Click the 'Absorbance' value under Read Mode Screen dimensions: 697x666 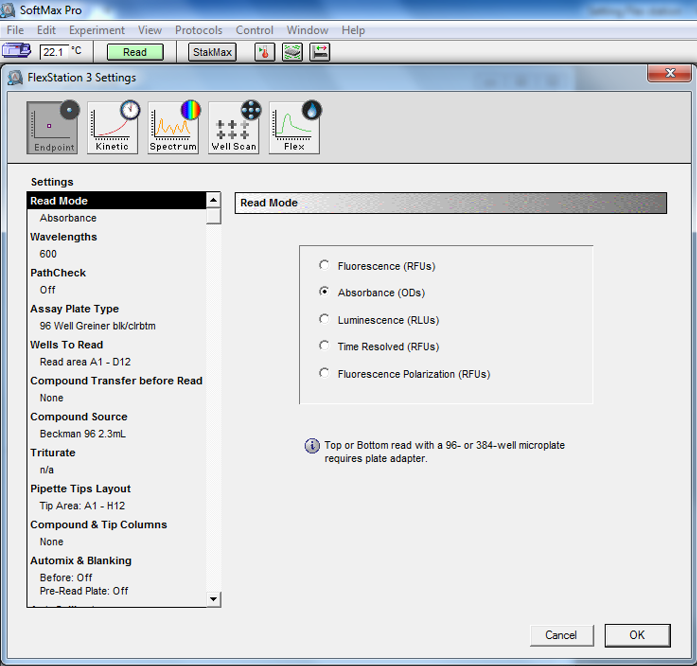(68, 218)
